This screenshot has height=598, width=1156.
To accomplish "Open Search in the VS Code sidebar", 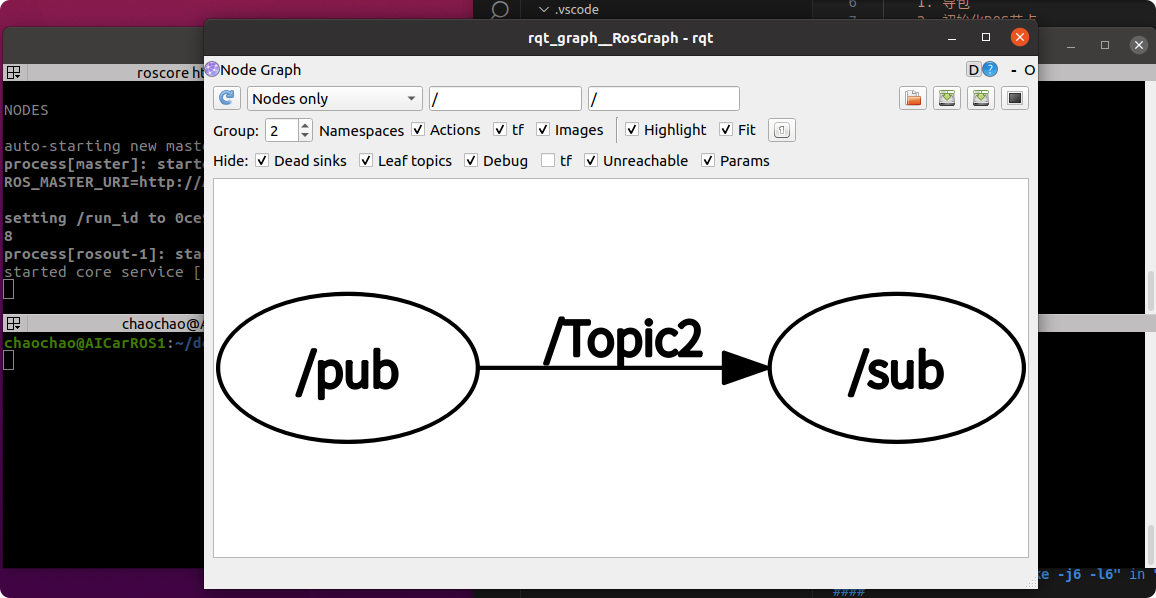I will tap(500, 10).
